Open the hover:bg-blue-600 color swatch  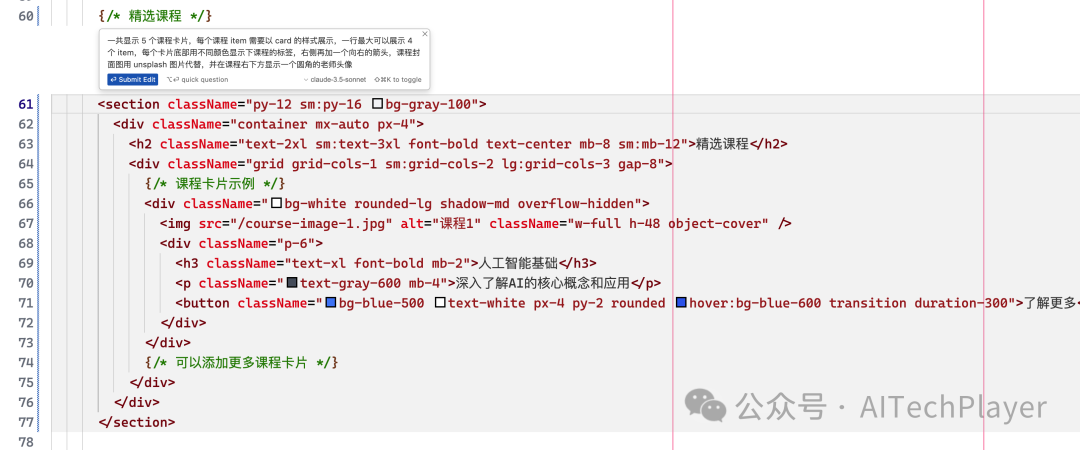681,303
